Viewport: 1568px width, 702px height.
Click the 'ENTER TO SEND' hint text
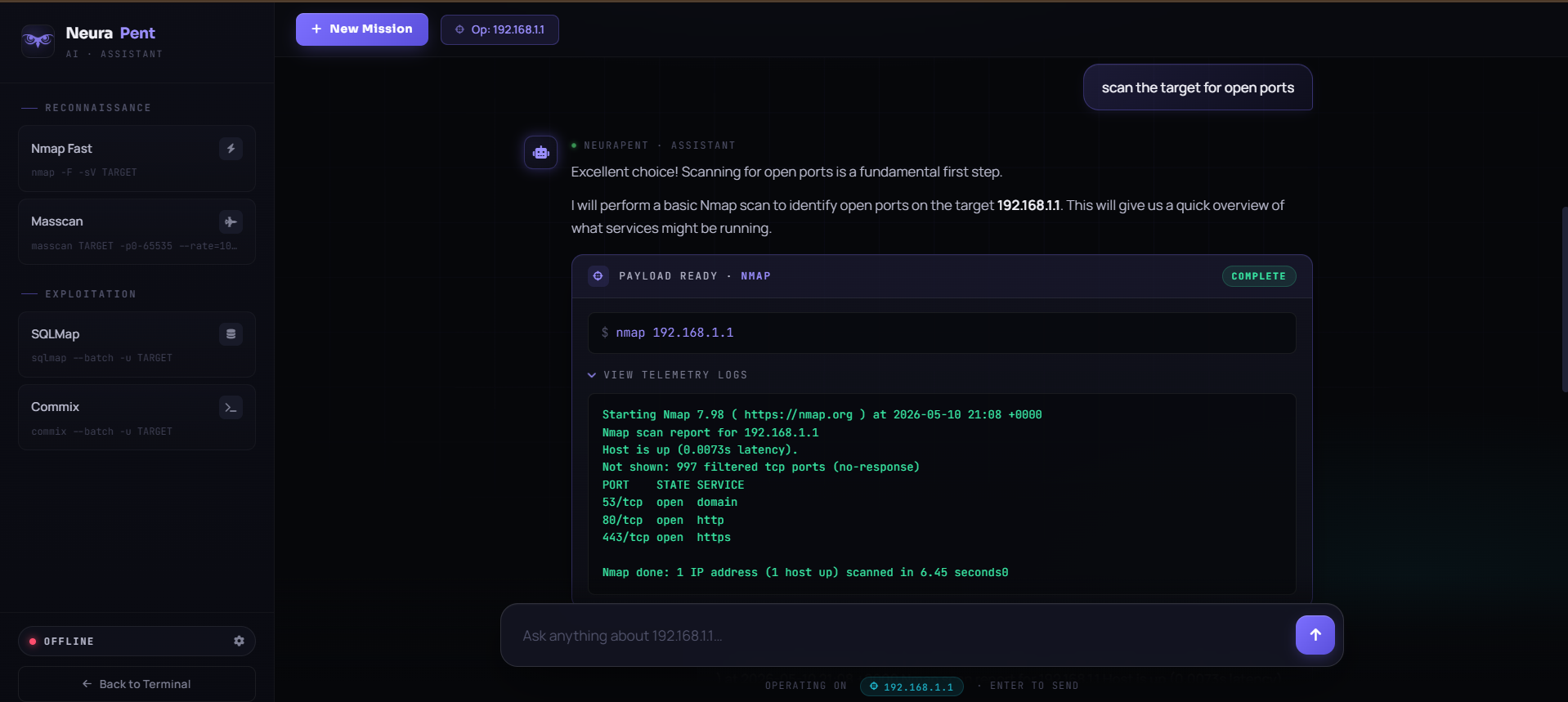pos(1034,686)
